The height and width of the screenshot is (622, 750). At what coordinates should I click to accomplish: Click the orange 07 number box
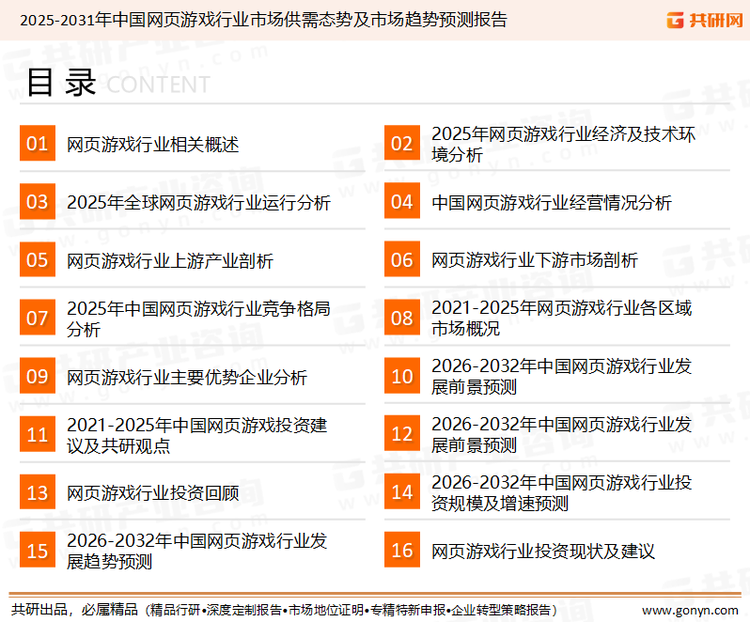[x=37, y=318]
